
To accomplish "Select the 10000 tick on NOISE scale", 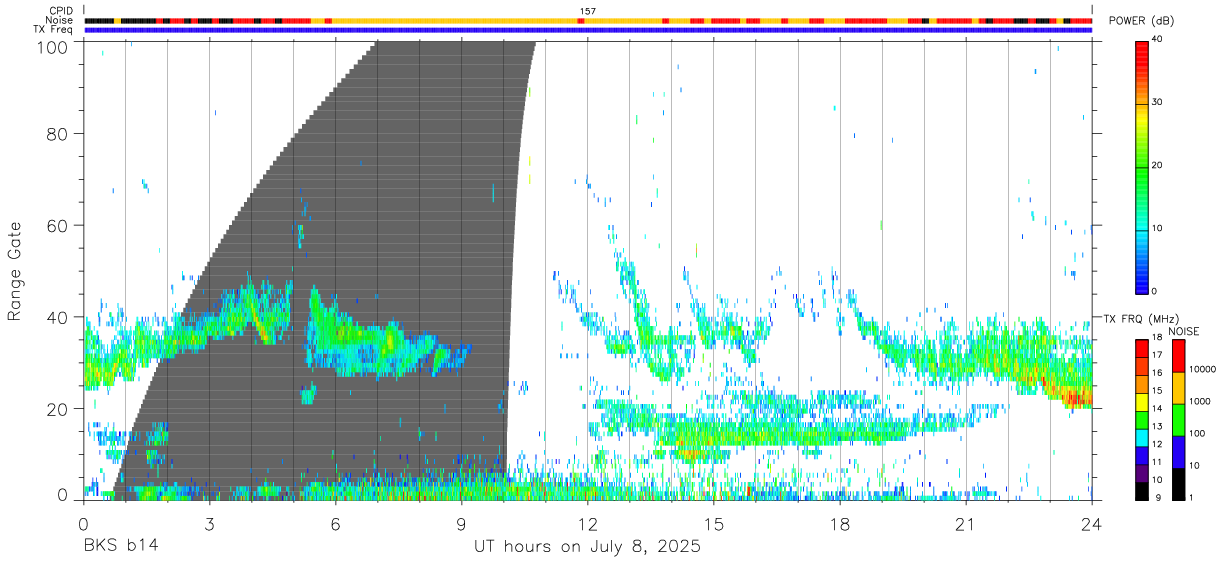I will point(1203,369).
